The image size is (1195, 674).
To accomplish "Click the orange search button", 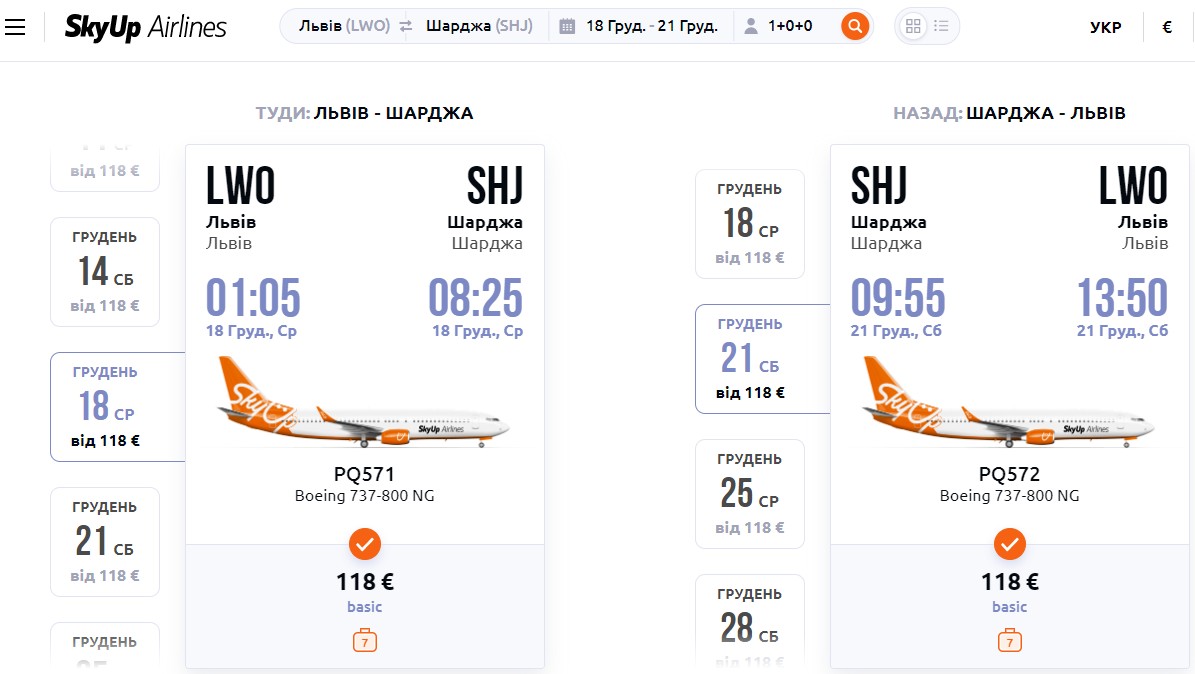I will click(x=855, y=27).
